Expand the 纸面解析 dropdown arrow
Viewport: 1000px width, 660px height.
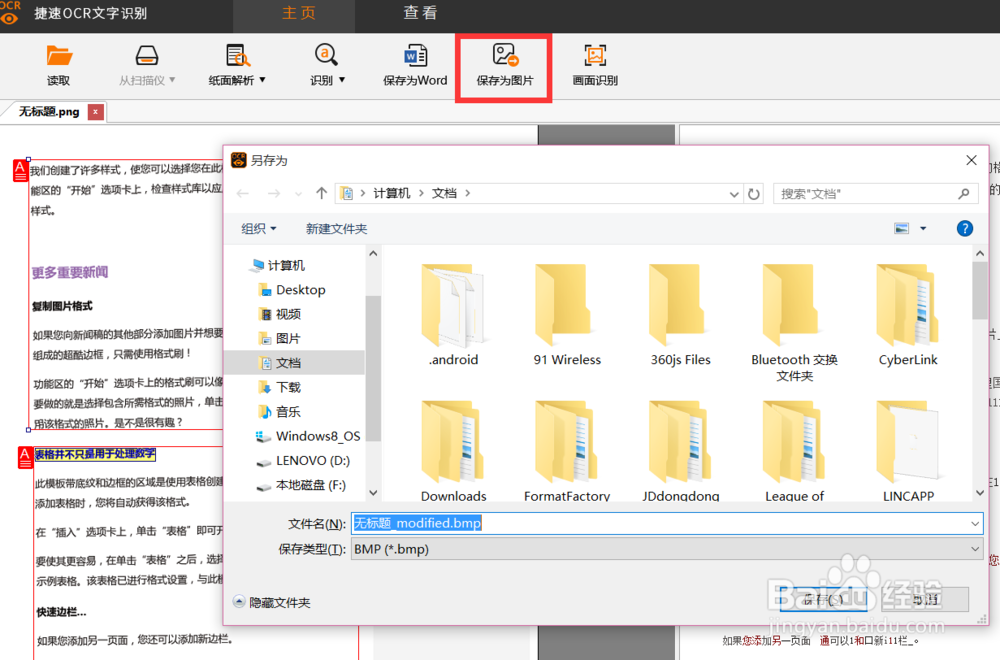(262, 80)
